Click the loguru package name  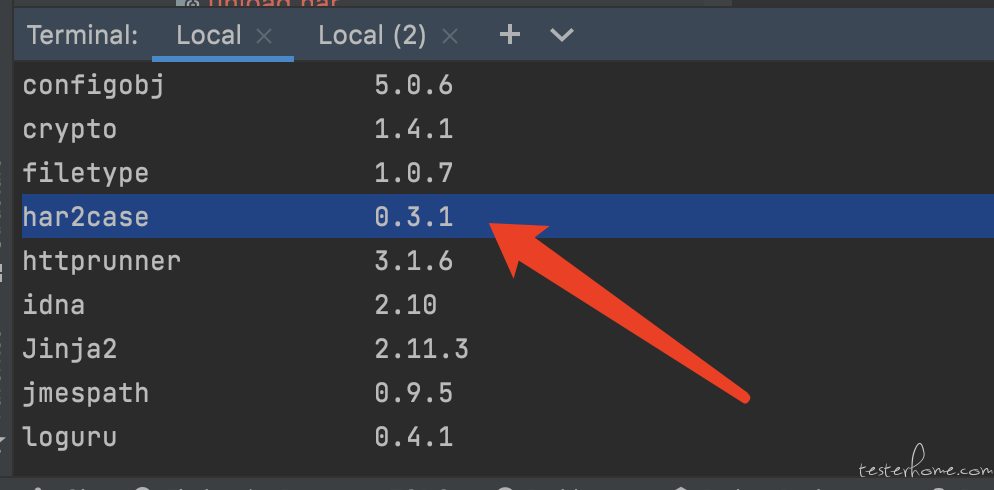[x=70, y=437]
